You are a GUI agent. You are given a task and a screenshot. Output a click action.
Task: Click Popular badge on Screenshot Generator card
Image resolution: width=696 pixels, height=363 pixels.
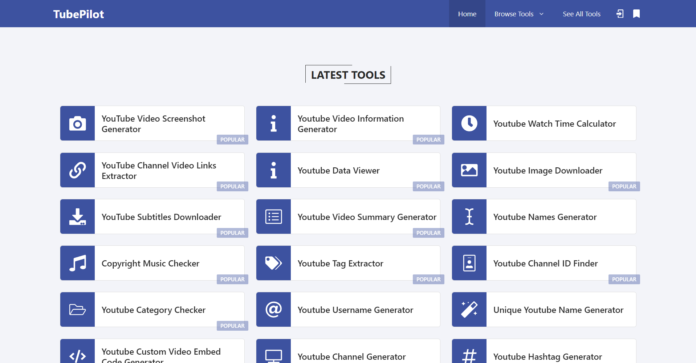(233, 140)
